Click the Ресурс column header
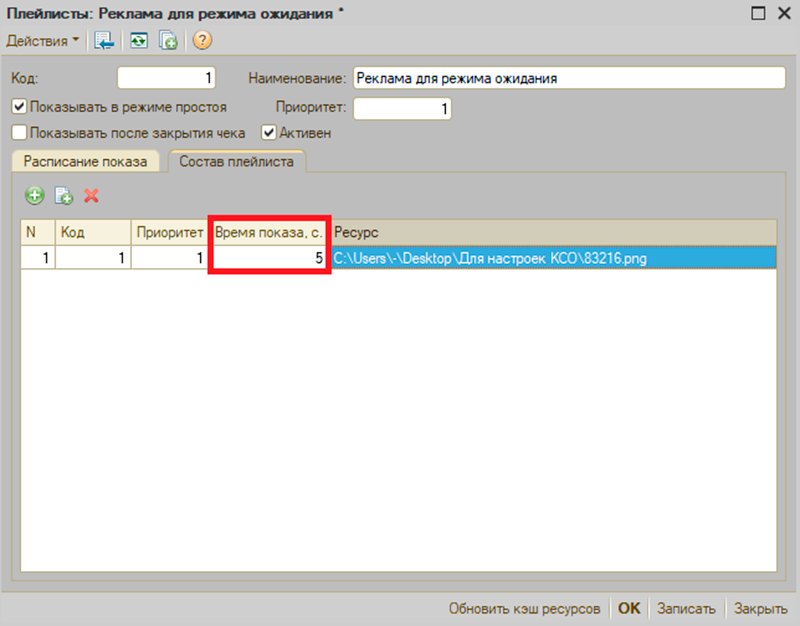 (x=554, y=233)
